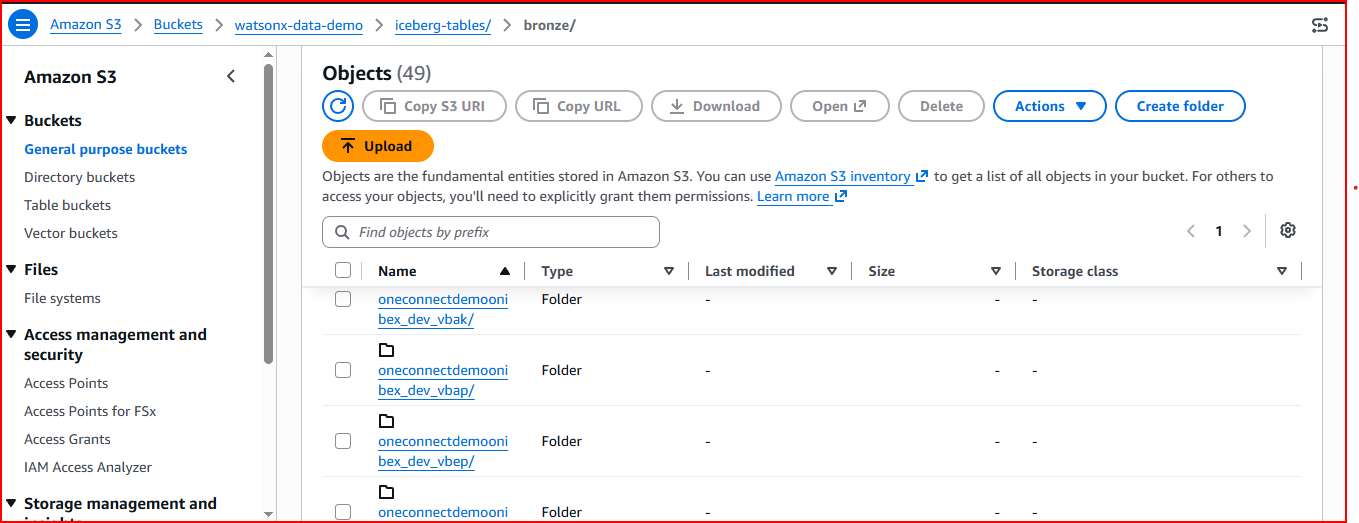Screen dimensions: 1359x523
Task: Open Type column filter arrow
Action: coord(669,271)
